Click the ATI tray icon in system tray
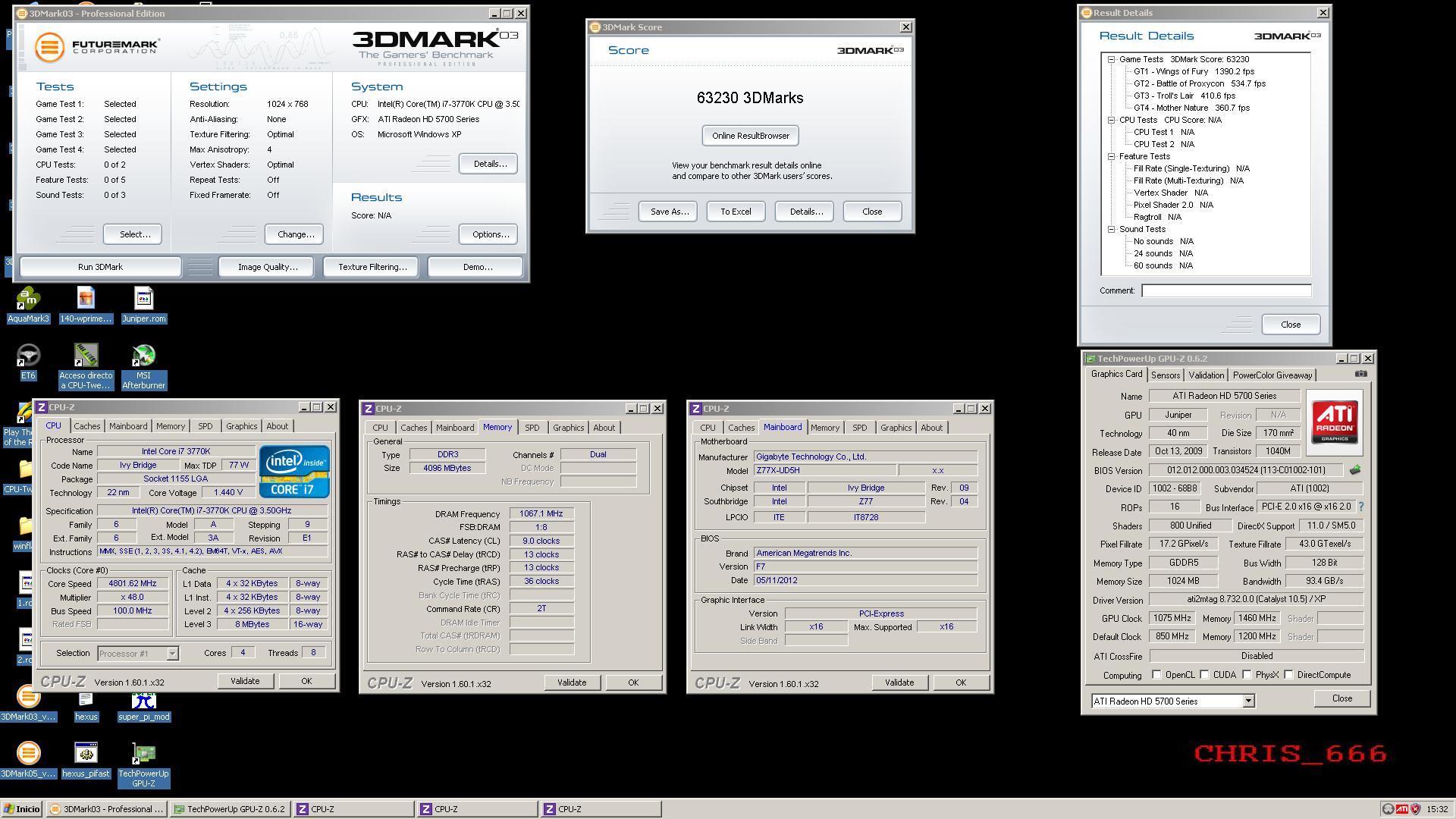 tap(1402, 809)
